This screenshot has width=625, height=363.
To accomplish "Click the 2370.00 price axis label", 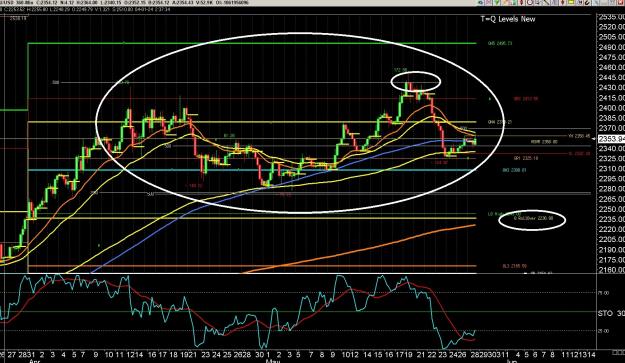I will [x=611, y=128].
